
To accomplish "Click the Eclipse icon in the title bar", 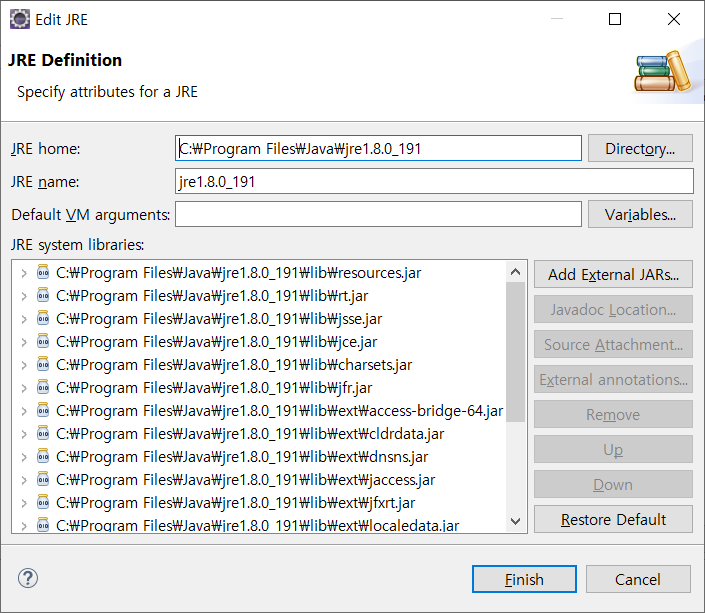I will click(x=20, y=19).
